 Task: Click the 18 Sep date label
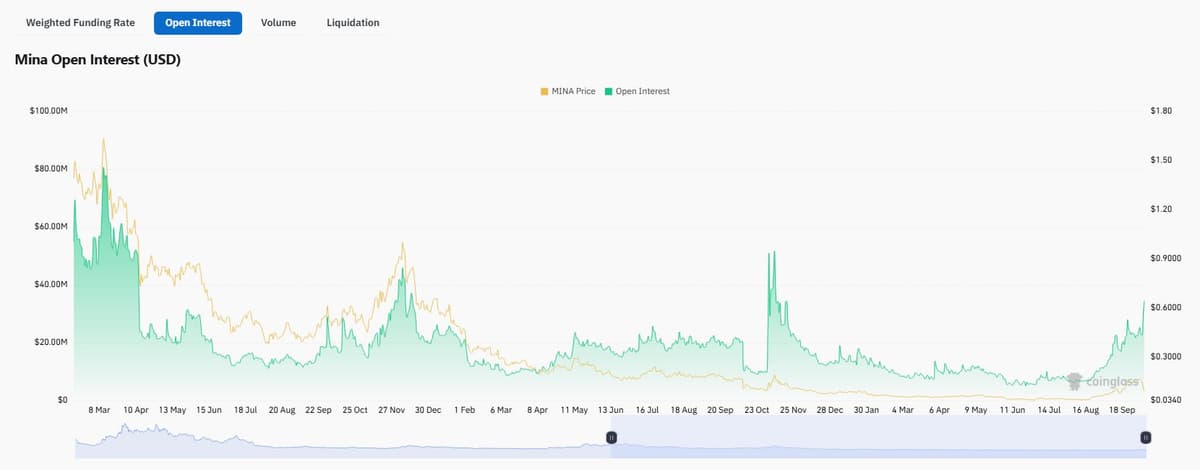pos(1122,410)
